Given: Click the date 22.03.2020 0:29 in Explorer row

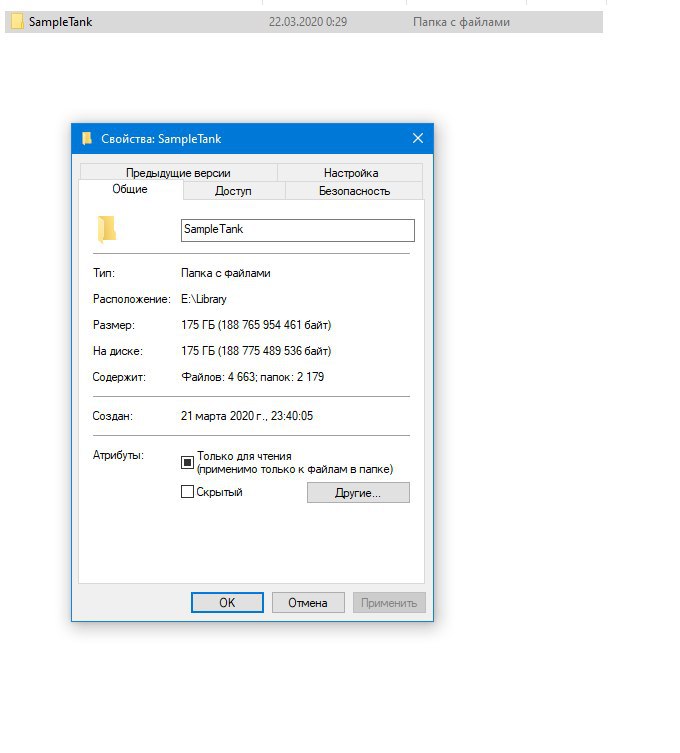Looking at the screenshot, I should [308, 22].
